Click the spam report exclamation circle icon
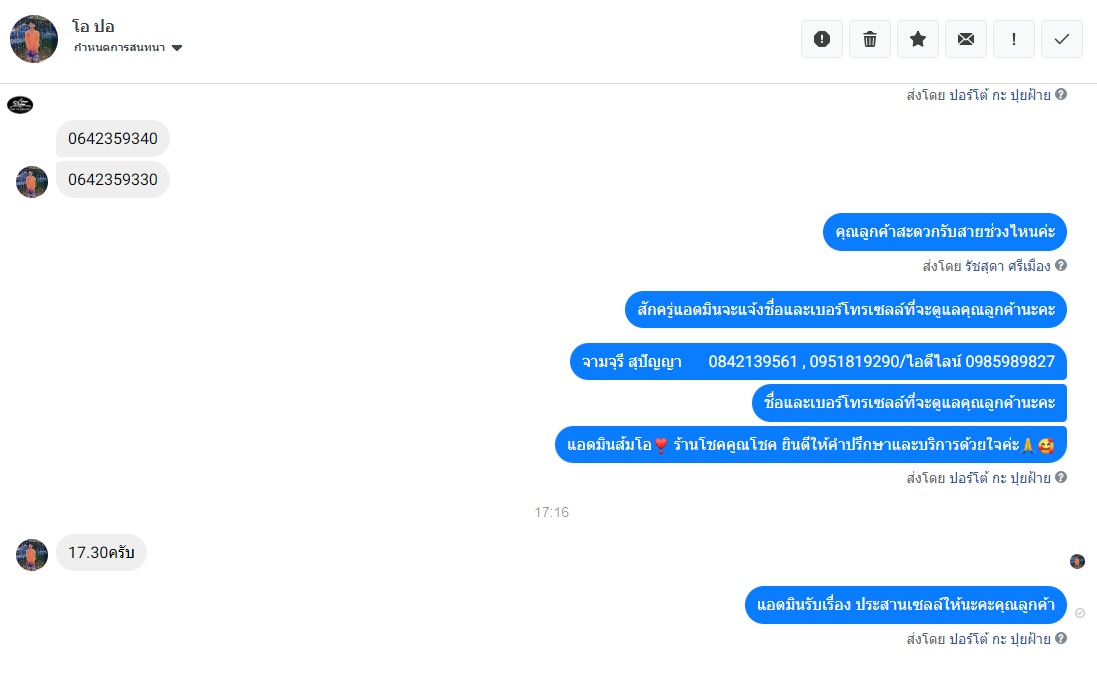 coord(821,39)
